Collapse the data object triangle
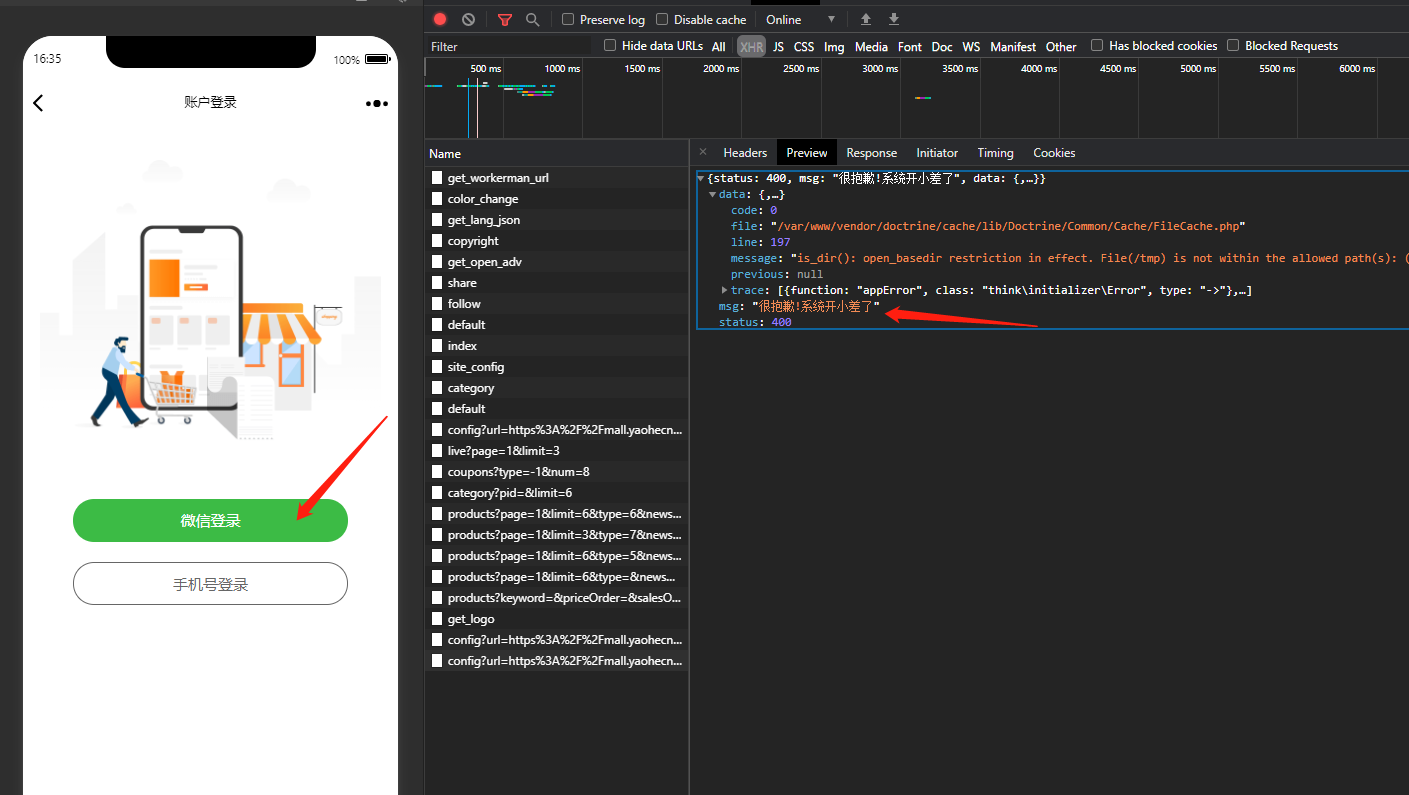 coord(713,194)
